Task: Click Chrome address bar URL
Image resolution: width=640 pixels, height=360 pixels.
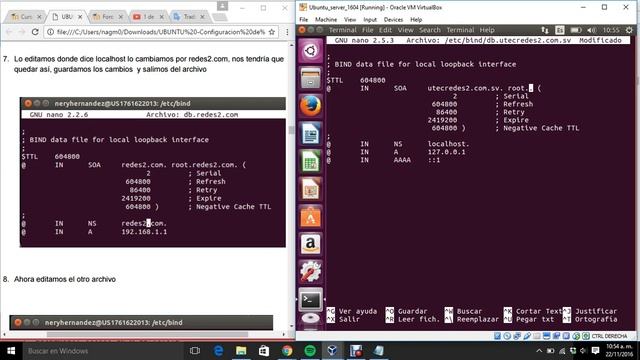Action: pos(161,32)
